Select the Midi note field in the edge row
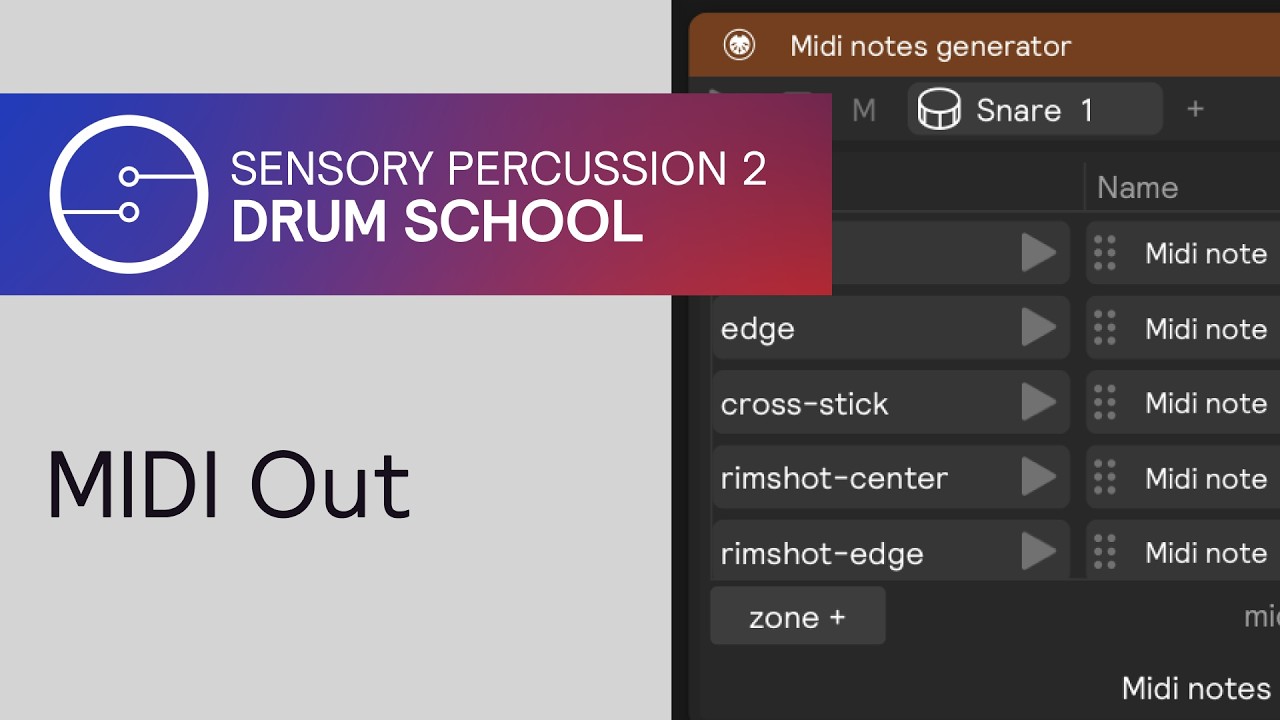 tap(1205, 329)
